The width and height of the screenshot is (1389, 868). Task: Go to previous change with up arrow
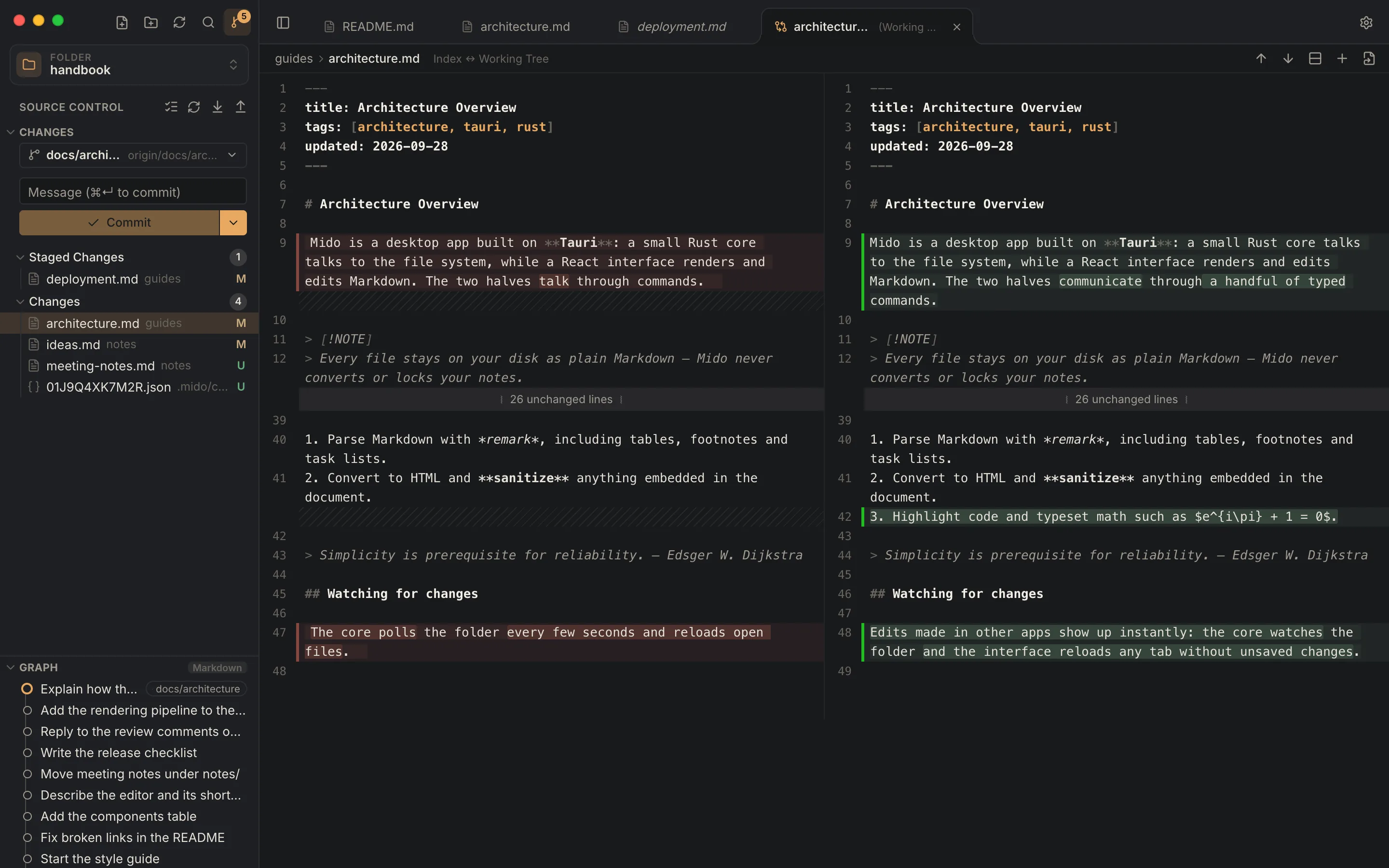(1261, 58)
